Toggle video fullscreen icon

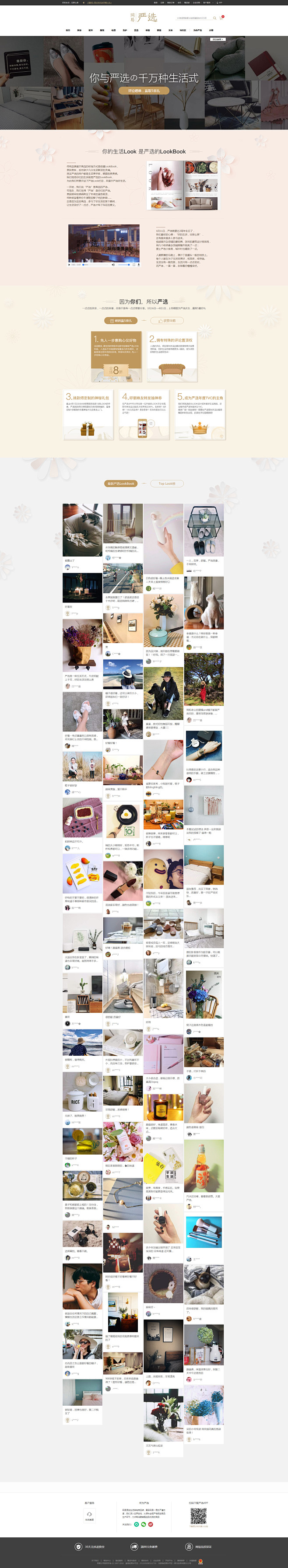[134, 265]
